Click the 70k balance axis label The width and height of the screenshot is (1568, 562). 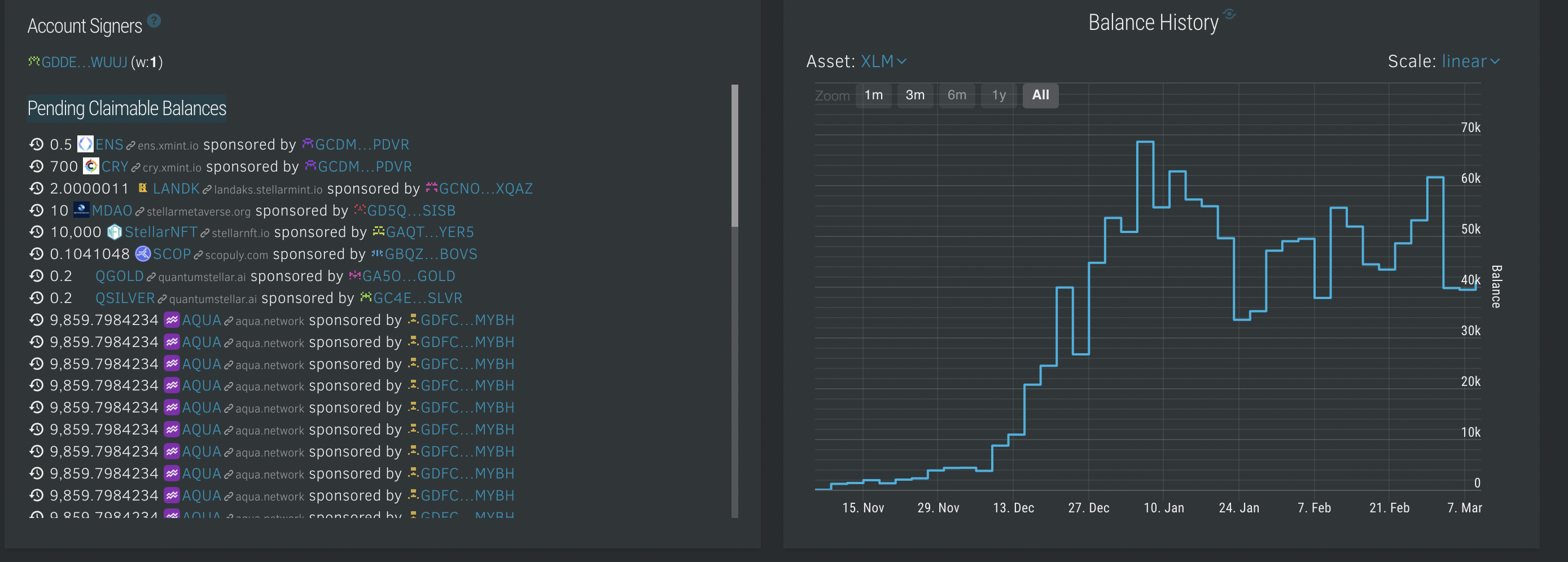[1470, 127]
